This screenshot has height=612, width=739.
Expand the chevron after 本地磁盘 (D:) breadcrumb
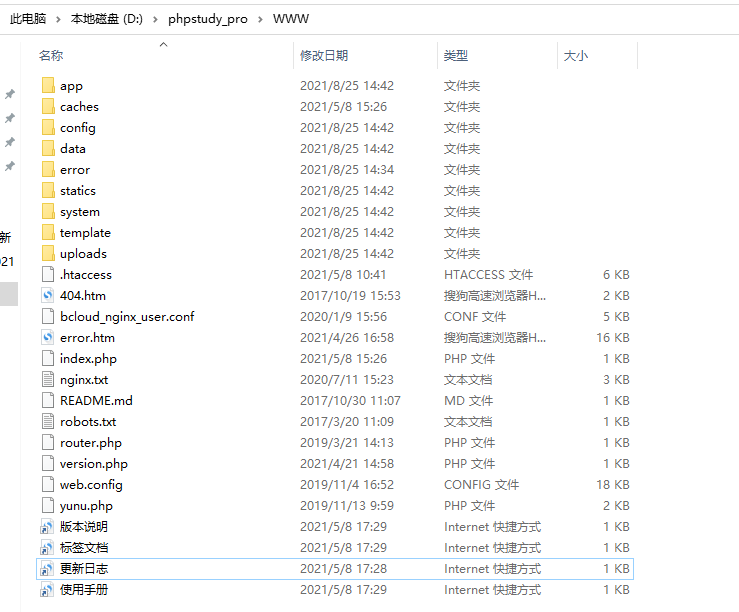[155, 19]
